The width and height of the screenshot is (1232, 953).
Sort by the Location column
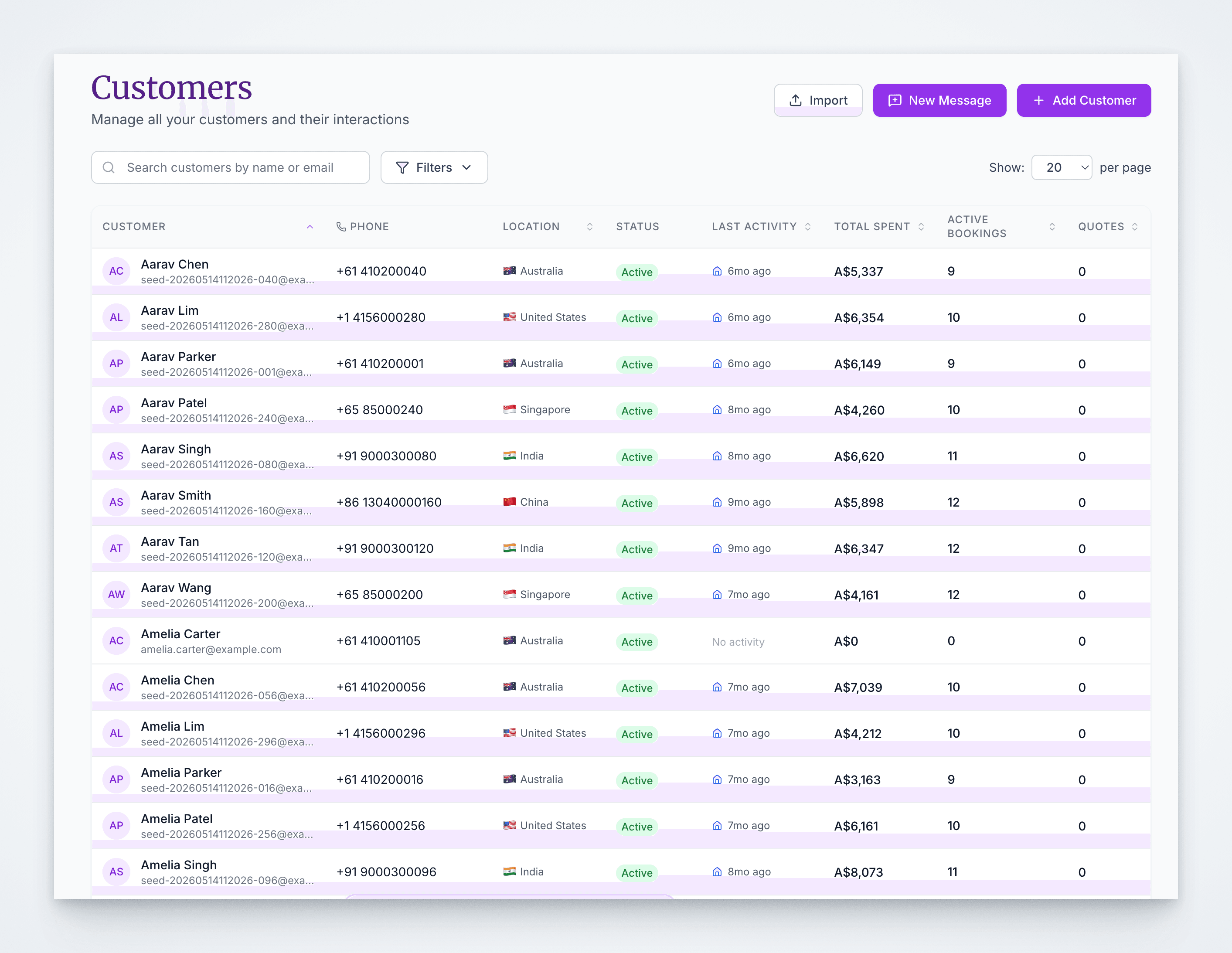coord(589,226)
